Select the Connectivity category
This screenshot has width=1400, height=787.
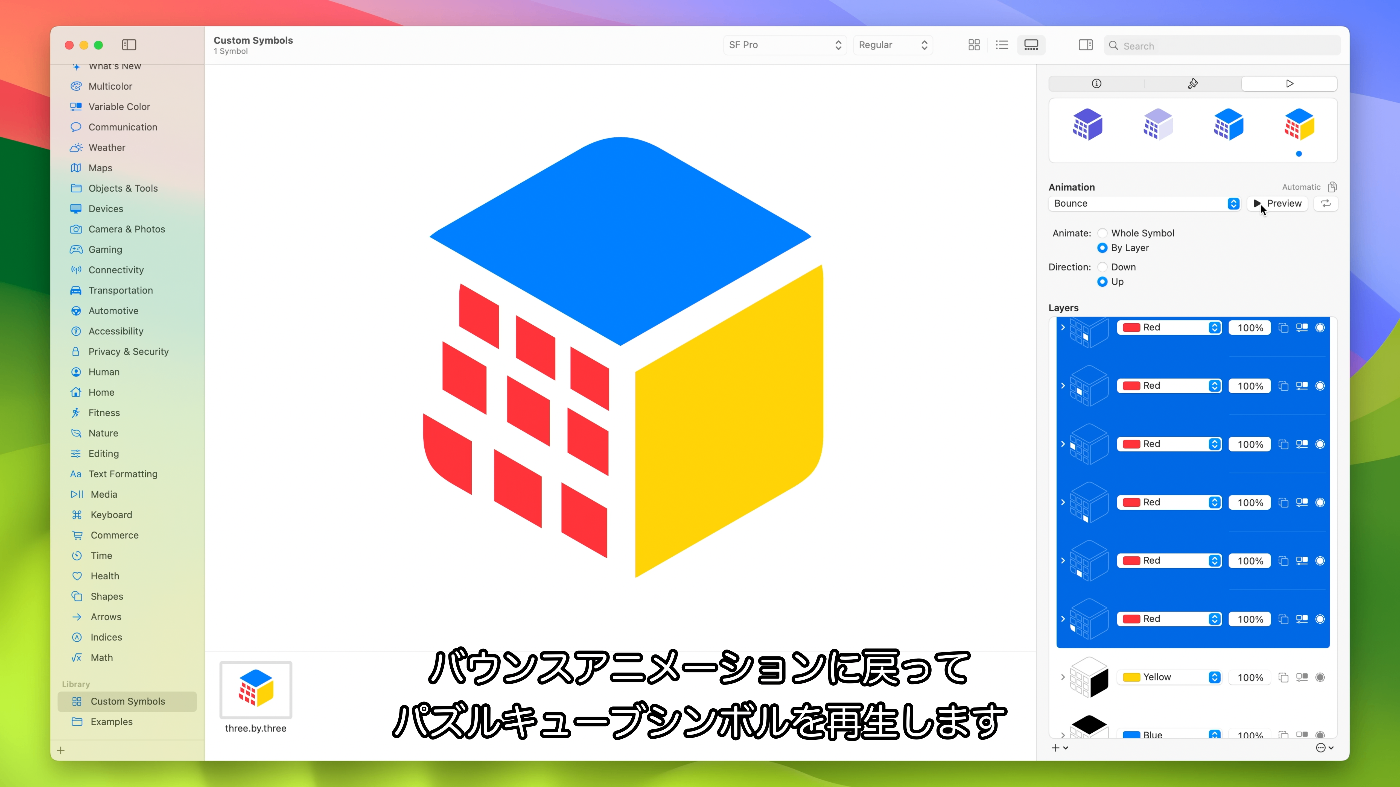tap(116, 270)
